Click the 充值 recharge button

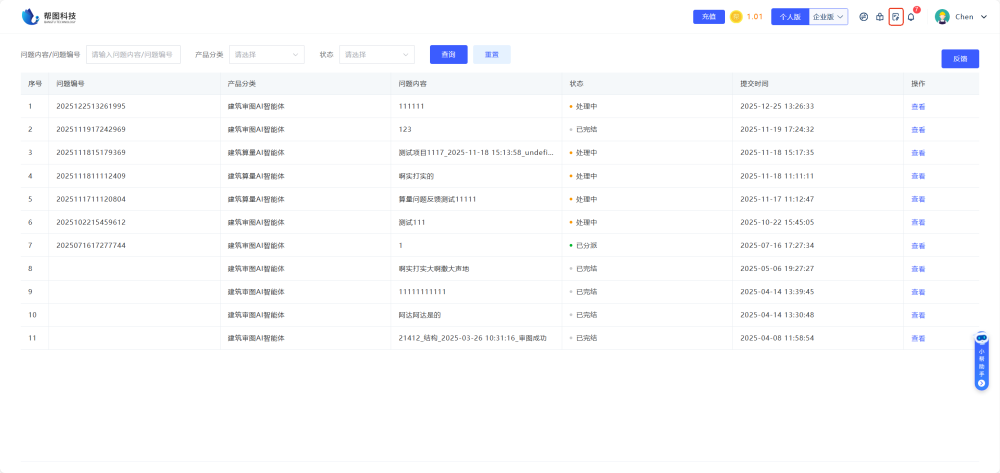[708, 17]
